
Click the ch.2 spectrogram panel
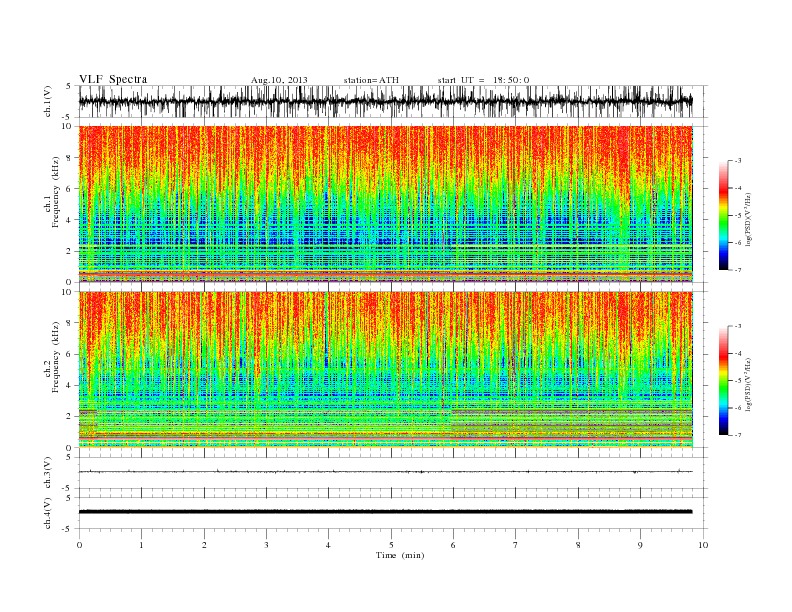pyautogui.click(x=386, y=369)
